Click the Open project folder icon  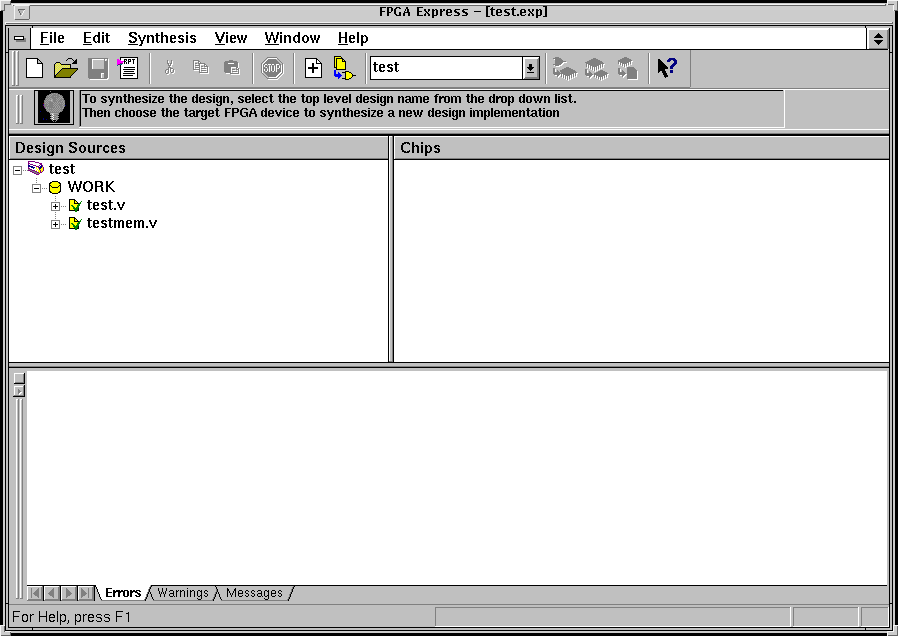click(x=66, y=68)
